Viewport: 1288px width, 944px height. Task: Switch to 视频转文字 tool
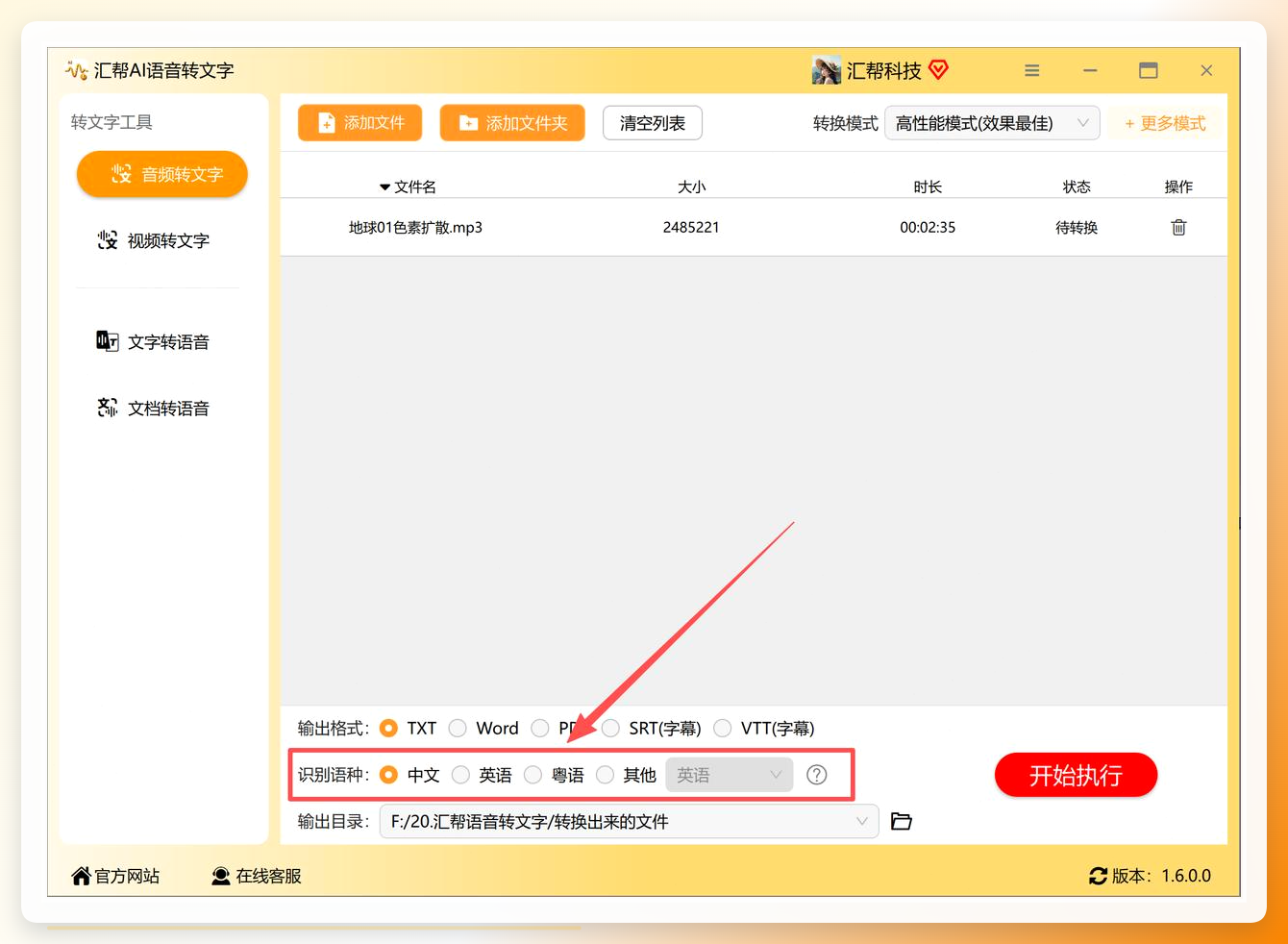coord(154,240)
